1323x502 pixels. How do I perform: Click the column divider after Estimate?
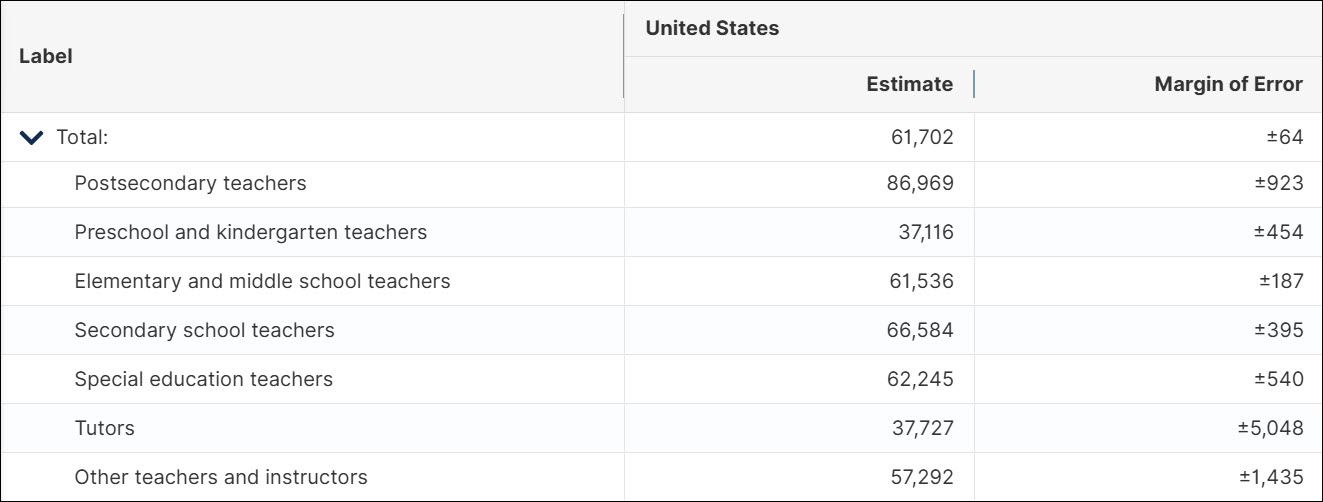[x=974, y=84]
